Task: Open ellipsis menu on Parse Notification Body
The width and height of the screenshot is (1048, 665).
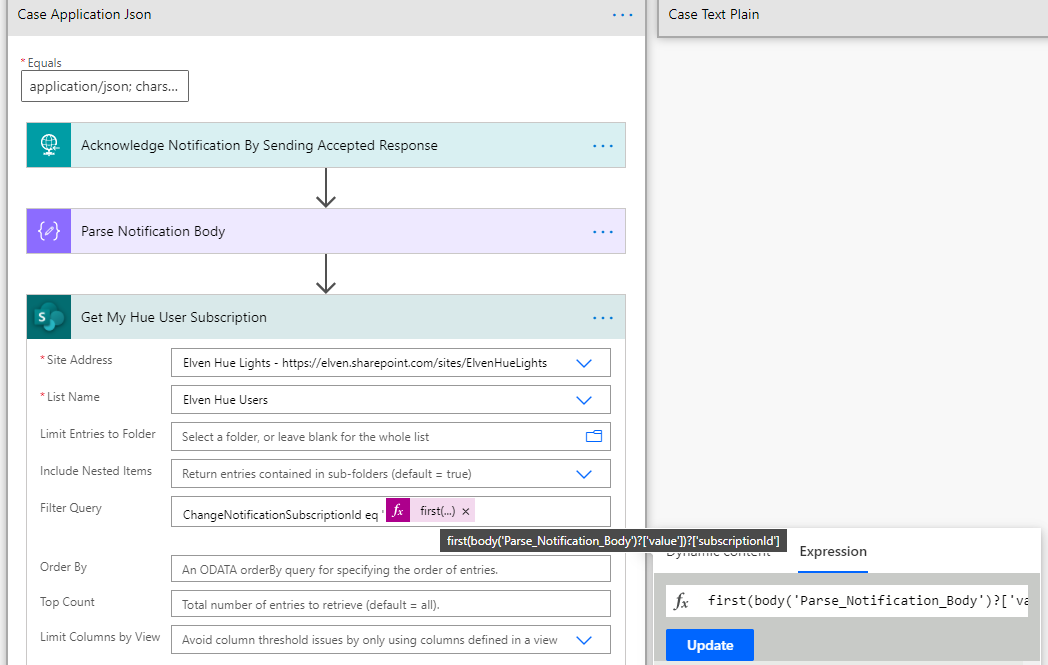Action: (602, 231)
